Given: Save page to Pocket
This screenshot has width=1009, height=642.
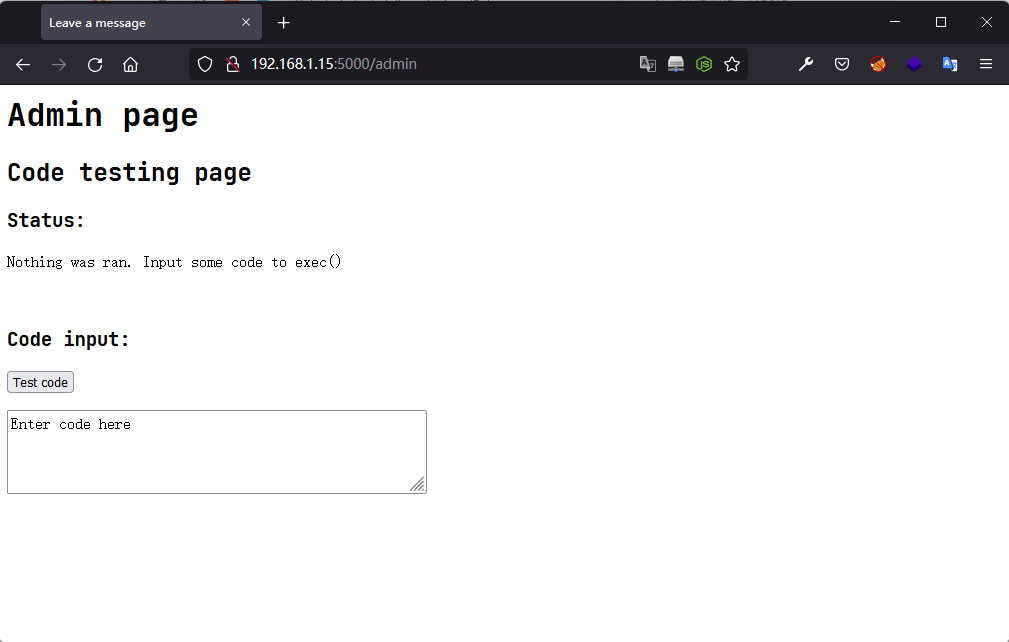Looking at the screenshot, I should point(842,64).
